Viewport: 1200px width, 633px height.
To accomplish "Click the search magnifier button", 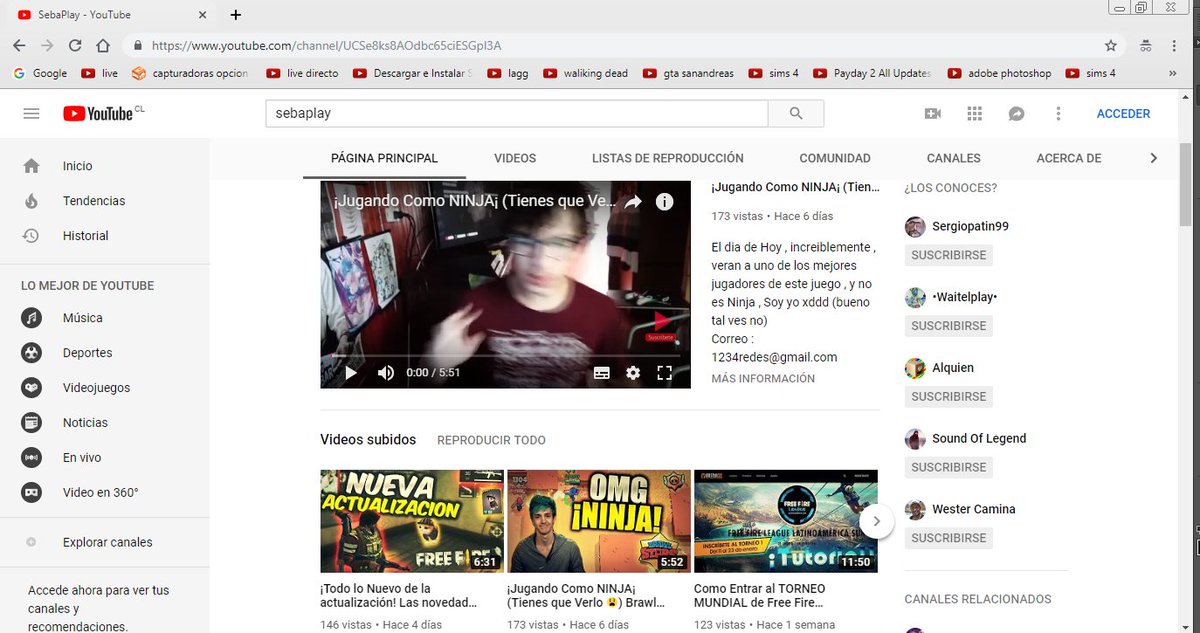I will tap(796, 114).
